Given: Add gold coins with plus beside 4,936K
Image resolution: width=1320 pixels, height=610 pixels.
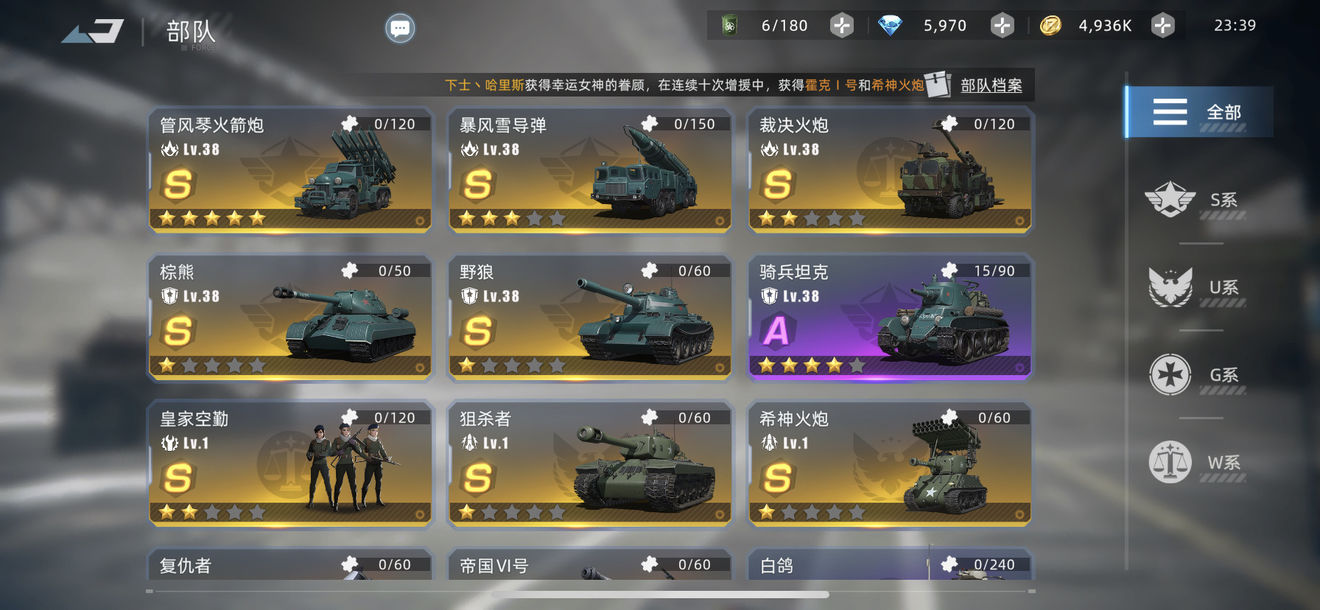Looking at the screenshot, I should point(1162,25).
